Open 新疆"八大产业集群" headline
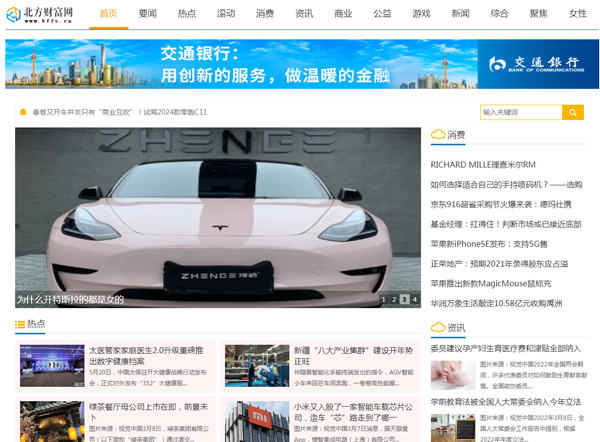This screenshot has width=600, height=442. pos(354,356)
